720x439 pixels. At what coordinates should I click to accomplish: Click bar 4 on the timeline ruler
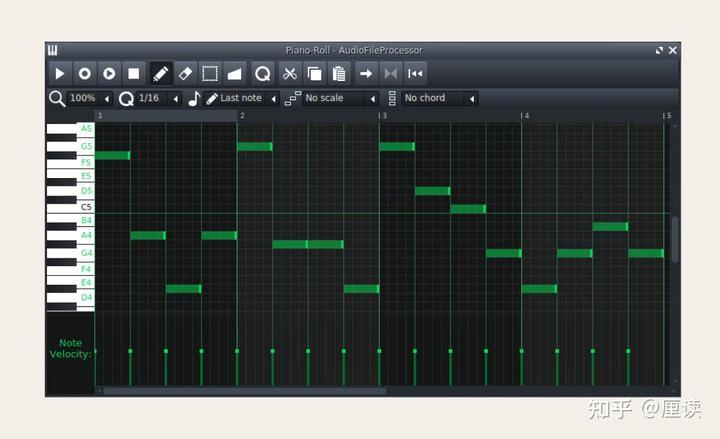(526, 116)
